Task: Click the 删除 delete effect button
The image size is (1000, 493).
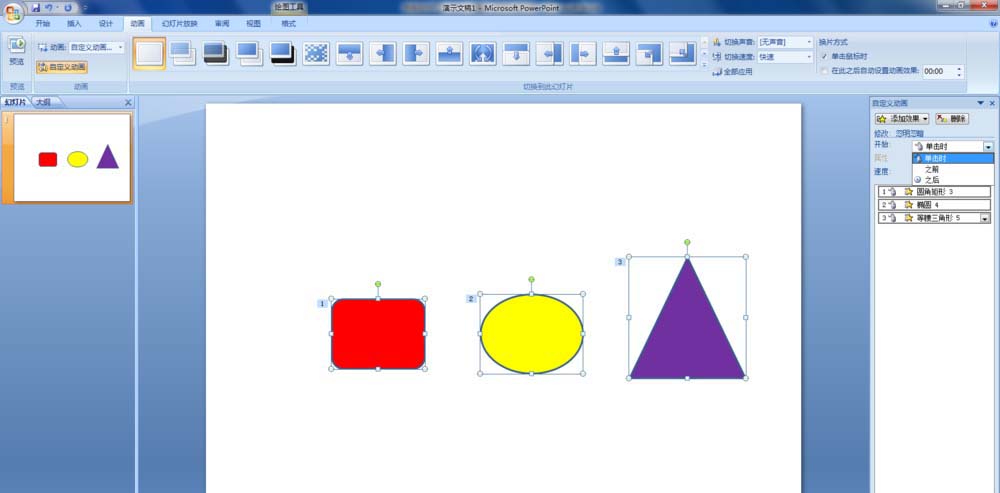Action: coord(952,119)
